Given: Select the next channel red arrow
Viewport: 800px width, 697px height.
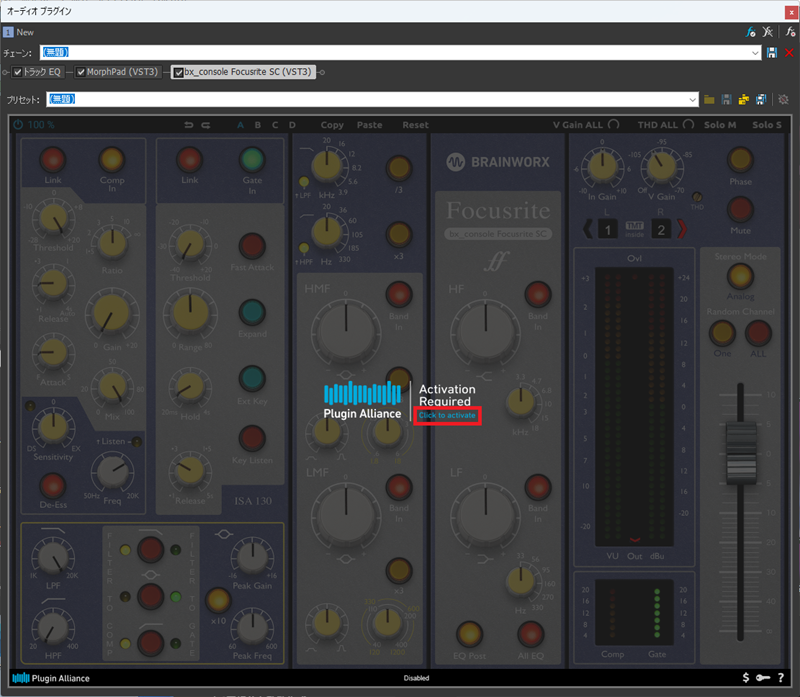Looking at the screenshot, I should pyautogui.click(x=683, y=230).
